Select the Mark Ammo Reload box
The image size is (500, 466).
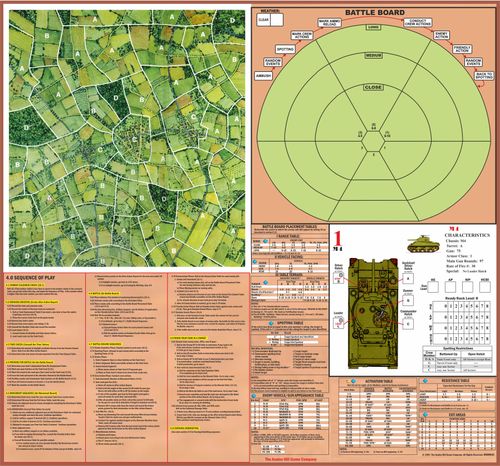[x=329, y=23]
